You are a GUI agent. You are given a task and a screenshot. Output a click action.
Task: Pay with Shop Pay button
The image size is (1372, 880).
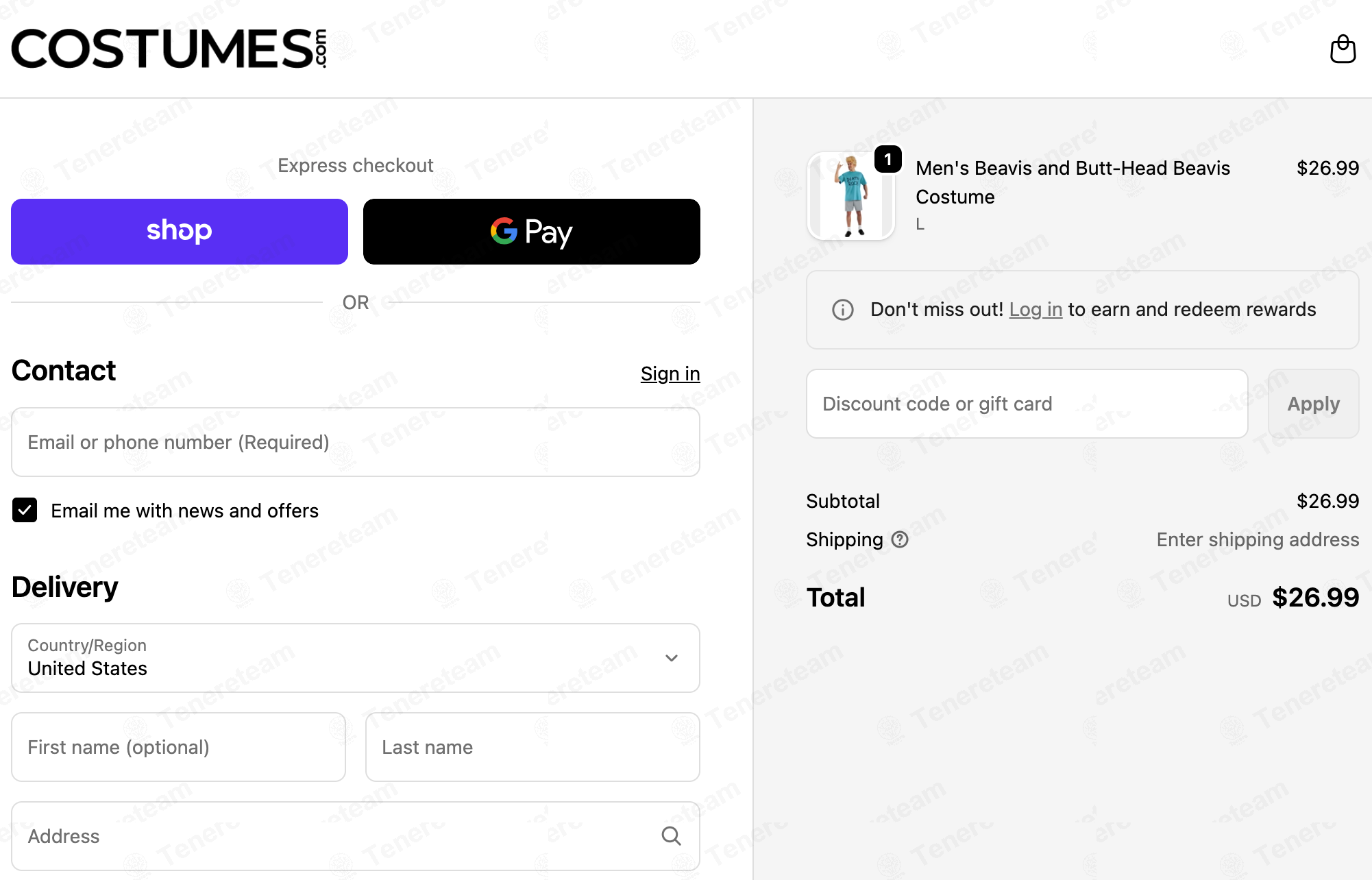(x=180, y=232)
